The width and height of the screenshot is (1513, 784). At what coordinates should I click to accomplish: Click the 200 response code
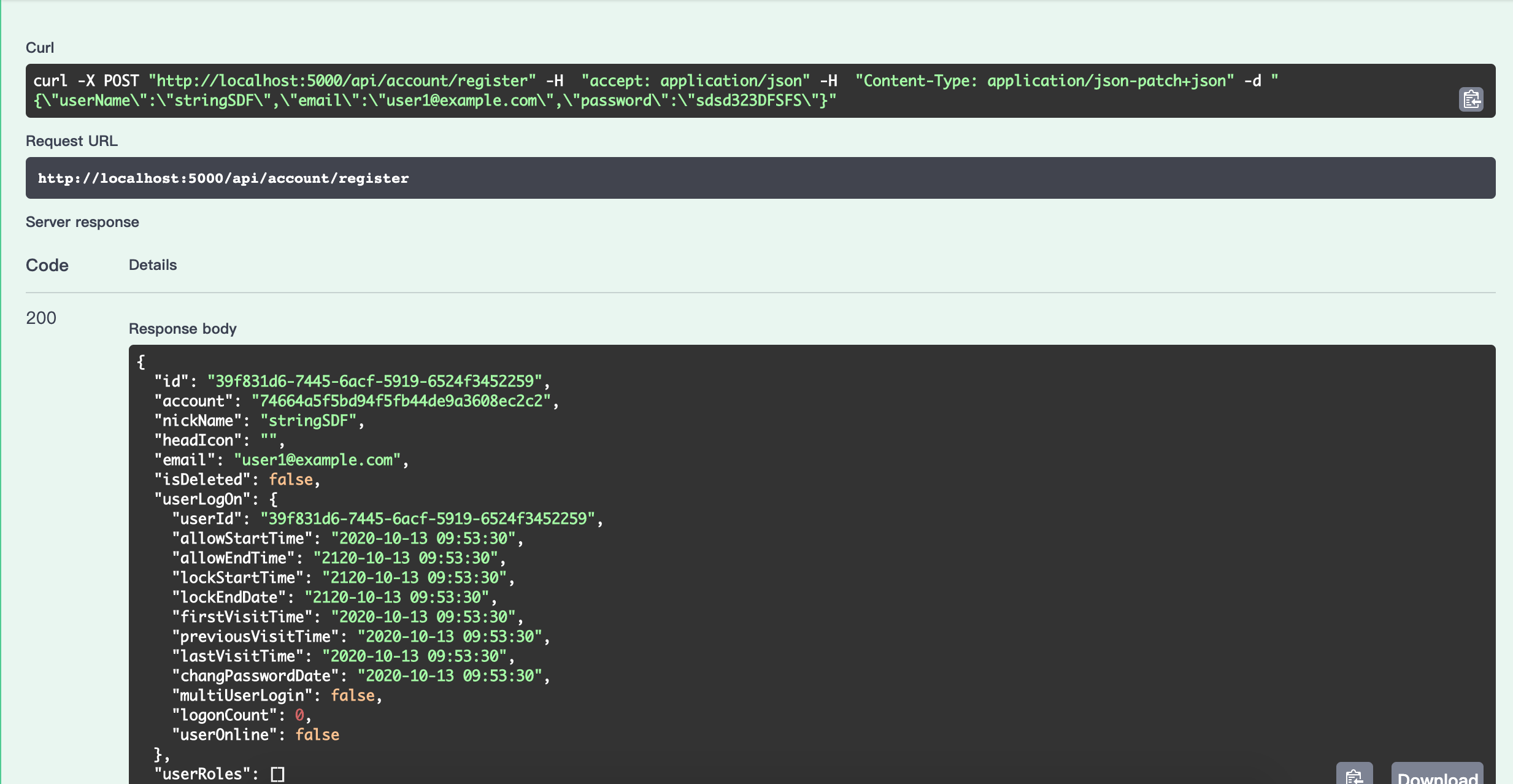(41, 318)
